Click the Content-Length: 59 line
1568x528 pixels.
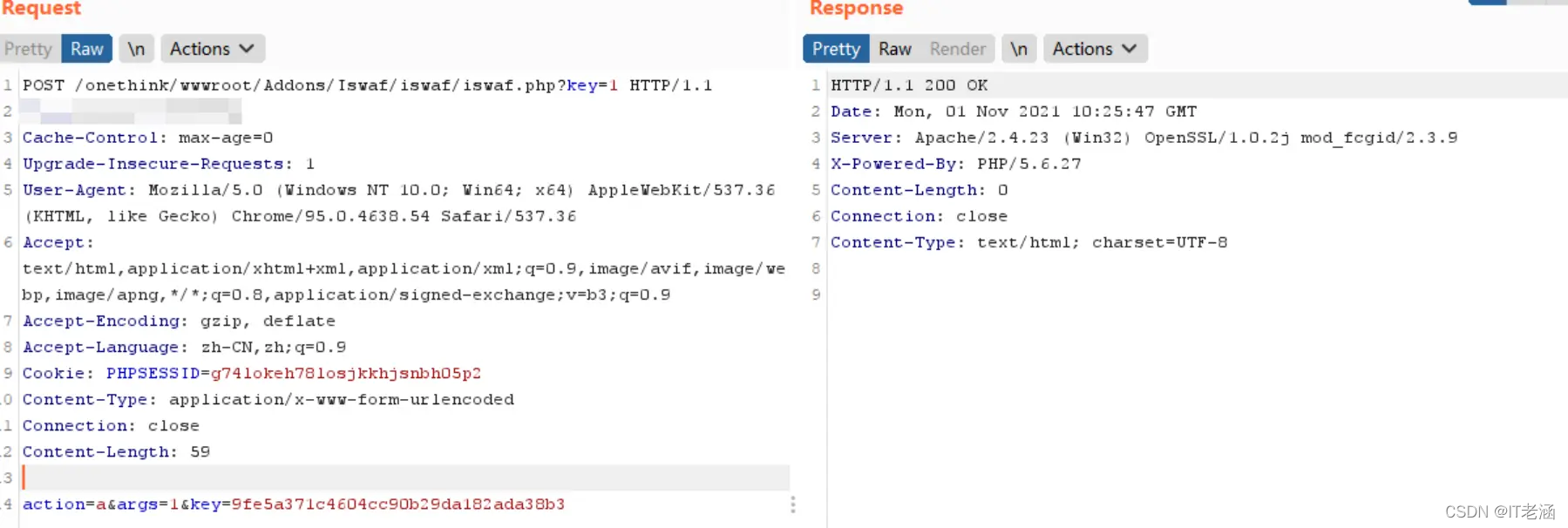coord(116,451)
